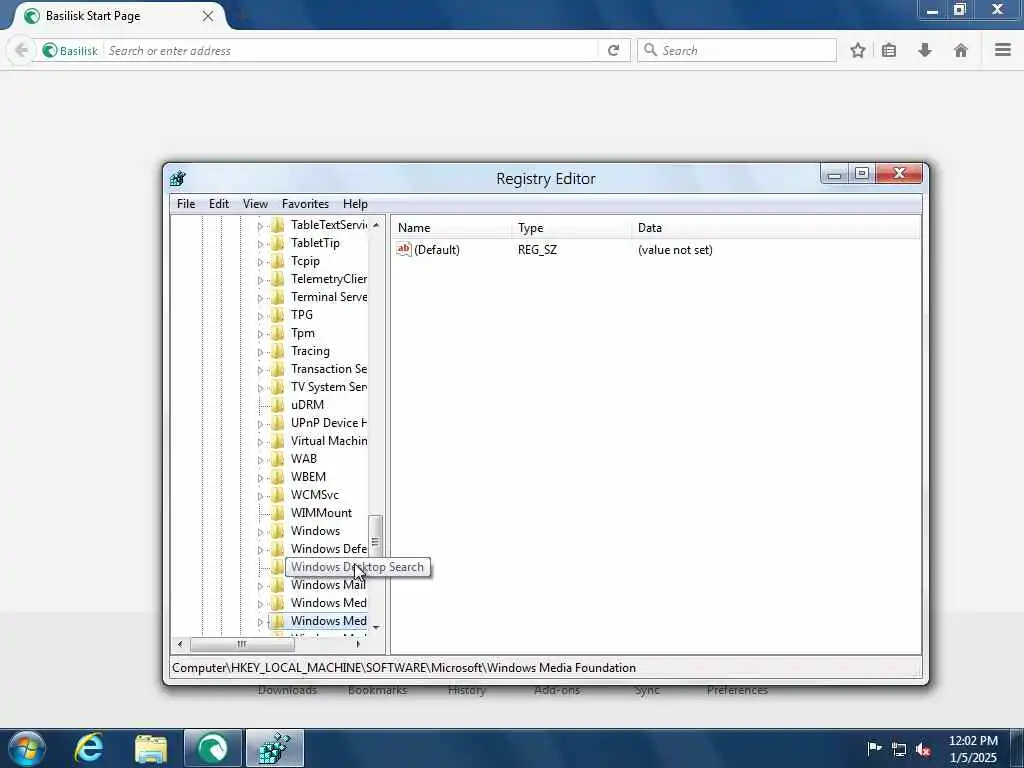Screen dimensions: 1024x768
Task: Open File Explorer from the taskbar
Action: coord(151,748)
